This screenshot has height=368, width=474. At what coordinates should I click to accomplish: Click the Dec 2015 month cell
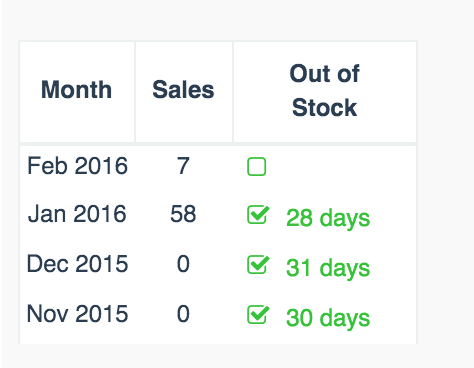click(77, 264)
